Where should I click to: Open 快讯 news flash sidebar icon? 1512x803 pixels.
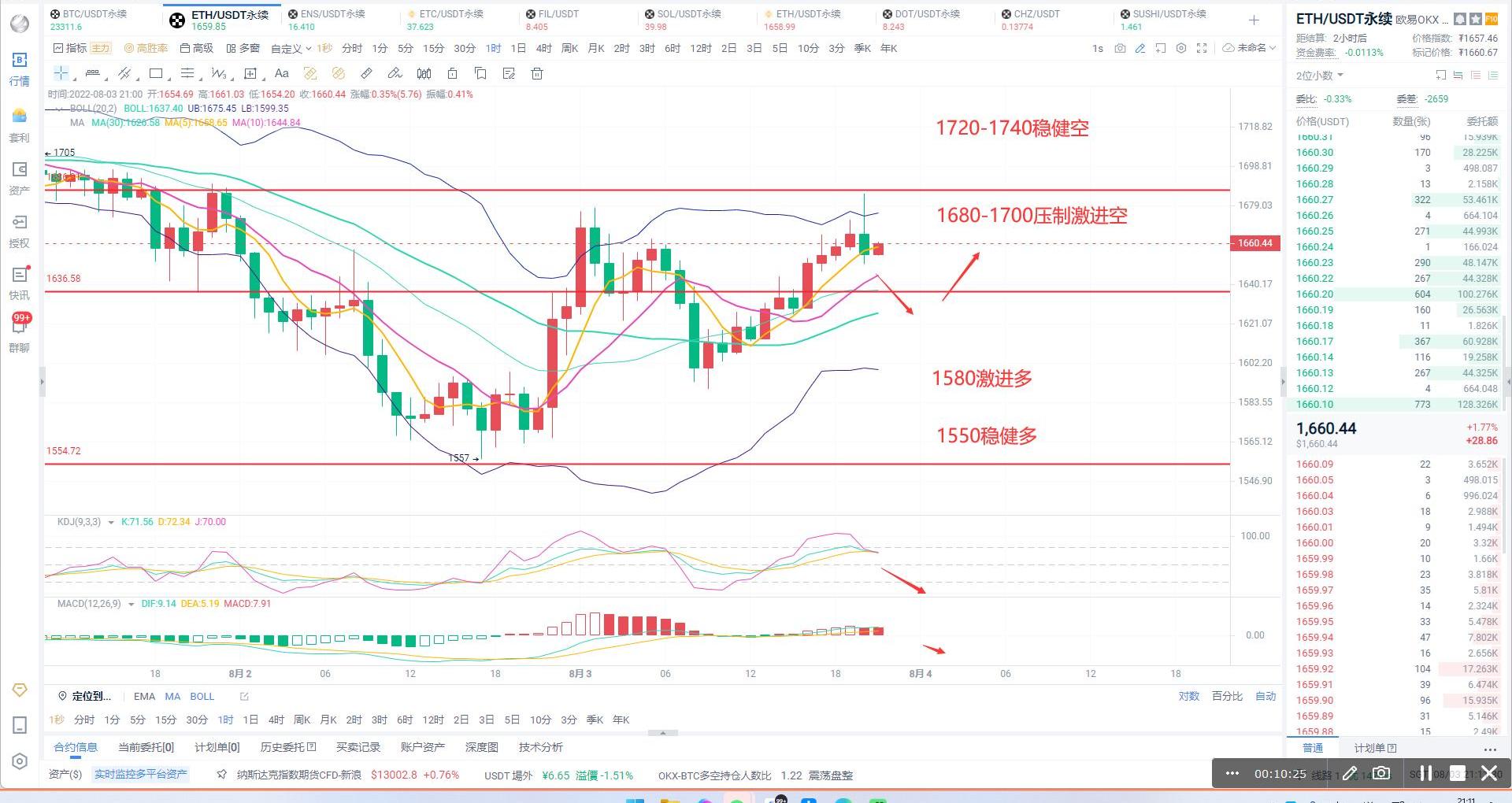(x=20, y=283)
